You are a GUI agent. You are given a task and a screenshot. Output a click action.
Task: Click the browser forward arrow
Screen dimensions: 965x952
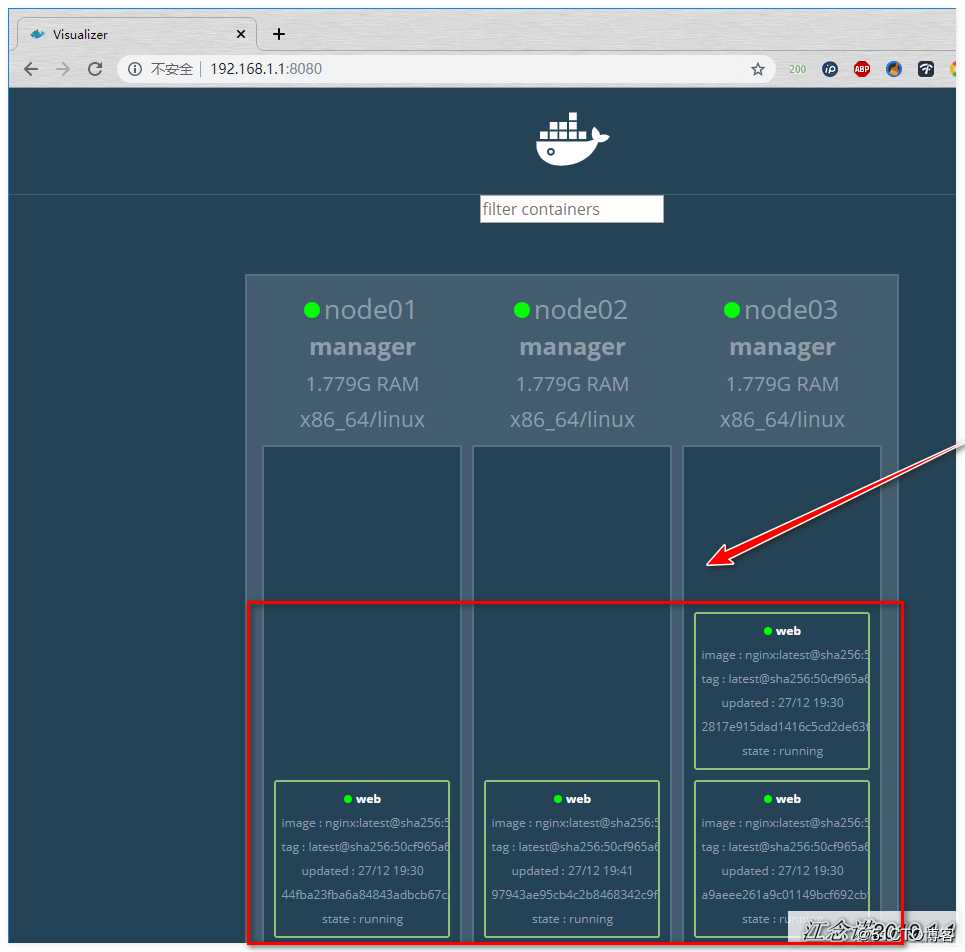(x=63, y=69)
